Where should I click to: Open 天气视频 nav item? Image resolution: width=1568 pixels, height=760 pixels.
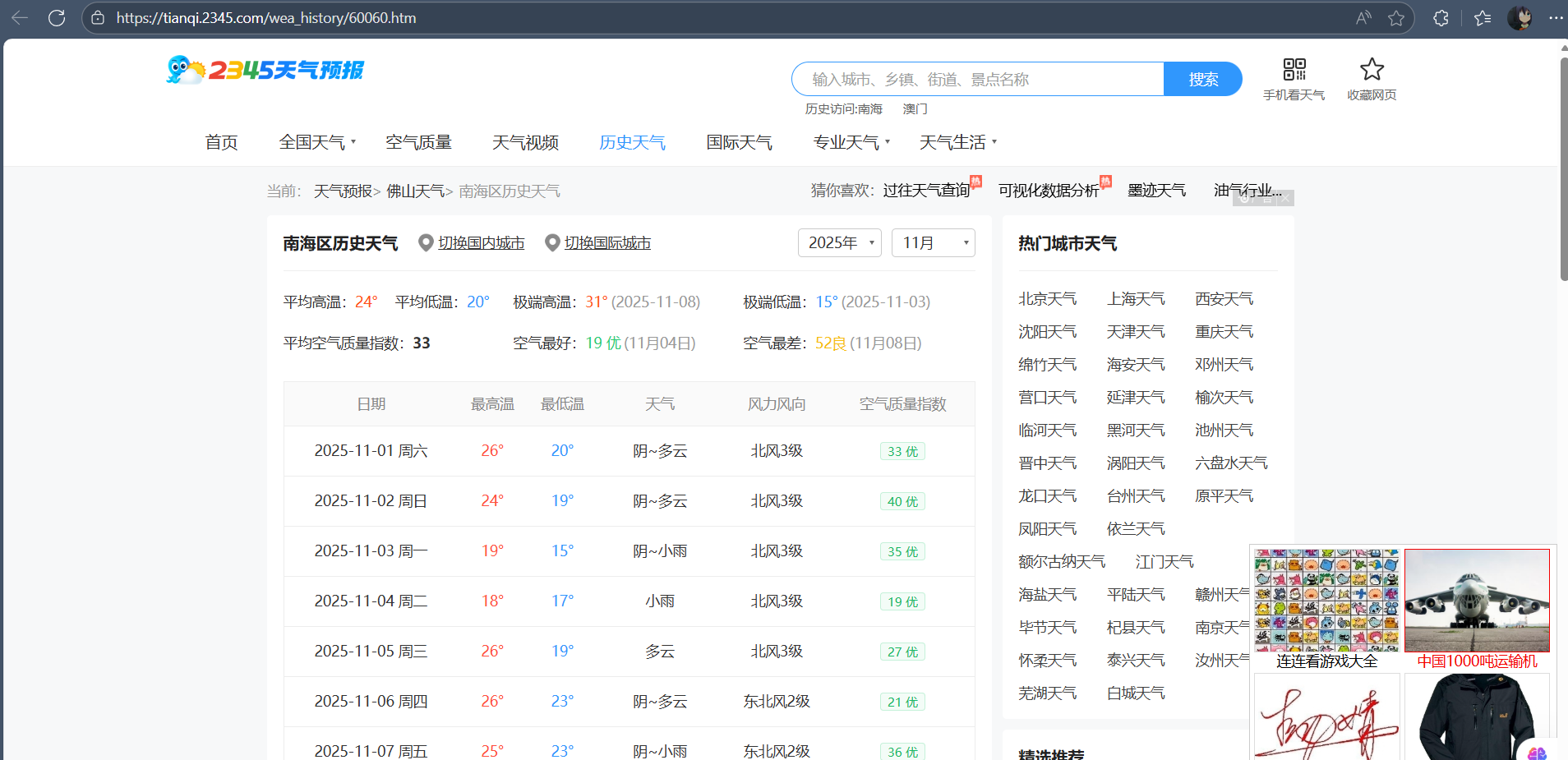point(525,142)
